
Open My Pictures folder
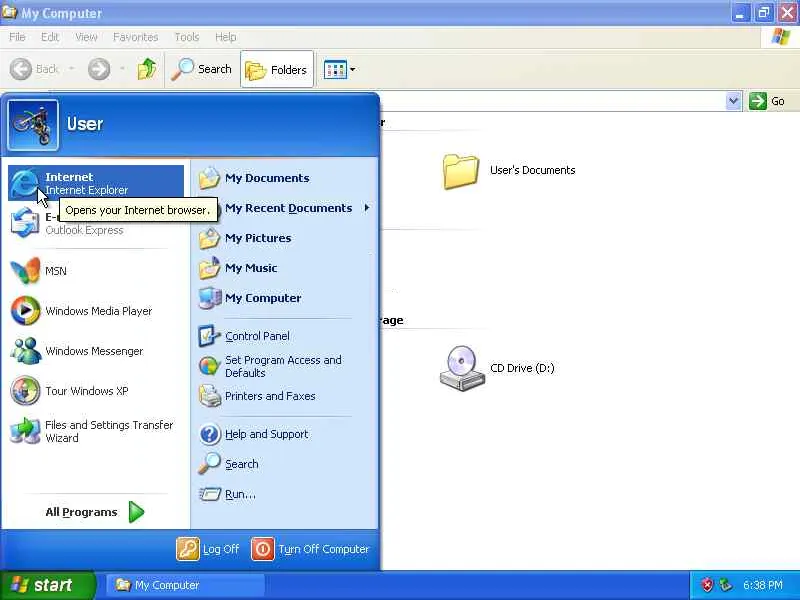tap(284, 238)
